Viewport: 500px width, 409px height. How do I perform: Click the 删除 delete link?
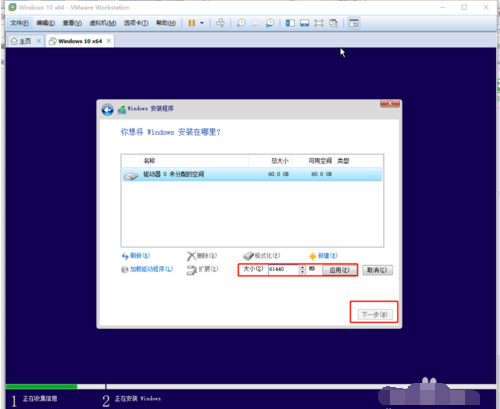coord(202,256)
